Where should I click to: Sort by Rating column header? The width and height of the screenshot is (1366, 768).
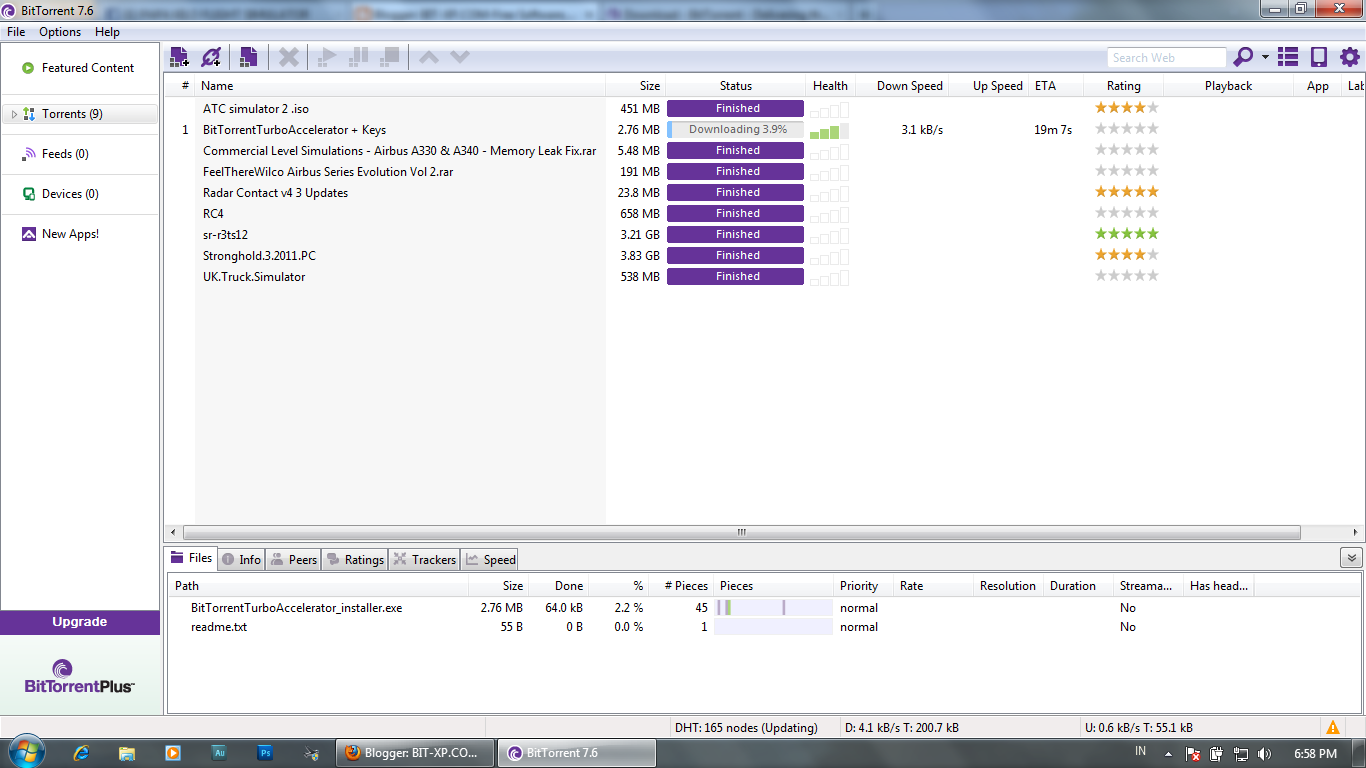(1124, 86)
